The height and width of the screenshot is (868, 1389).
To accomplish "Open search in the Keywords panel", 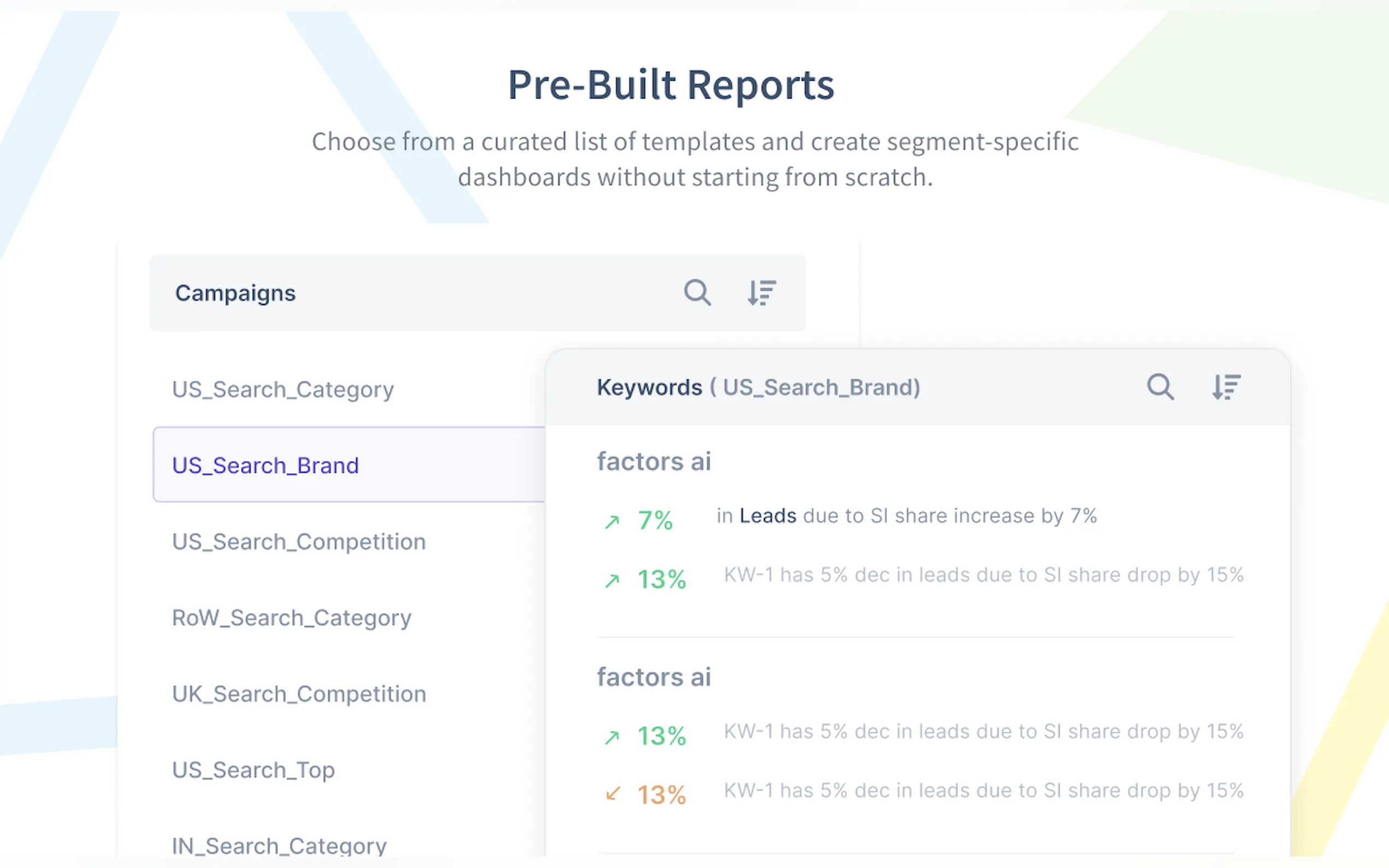I will coord(1160,387).
